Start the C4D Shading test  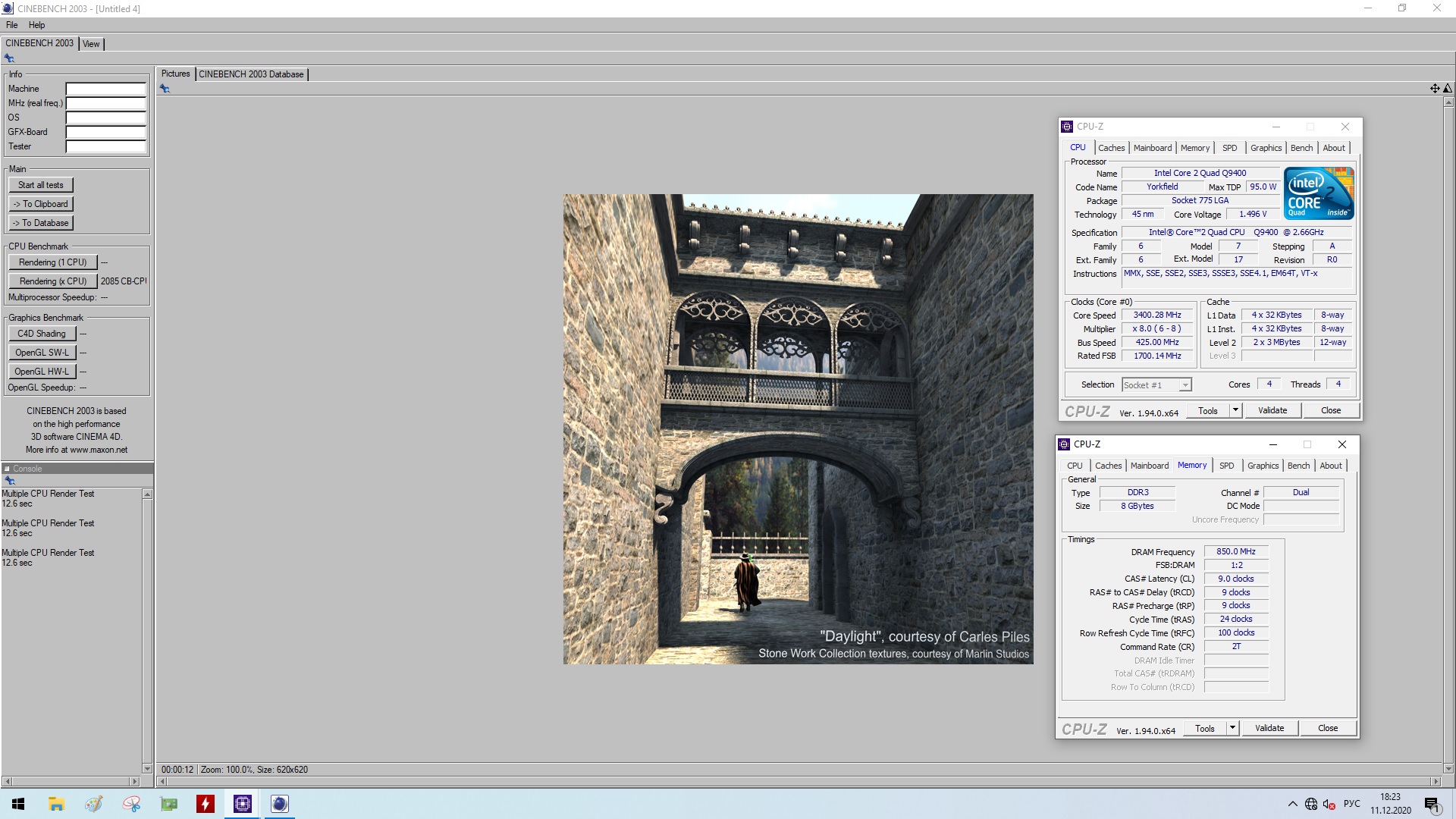point(42,334)
